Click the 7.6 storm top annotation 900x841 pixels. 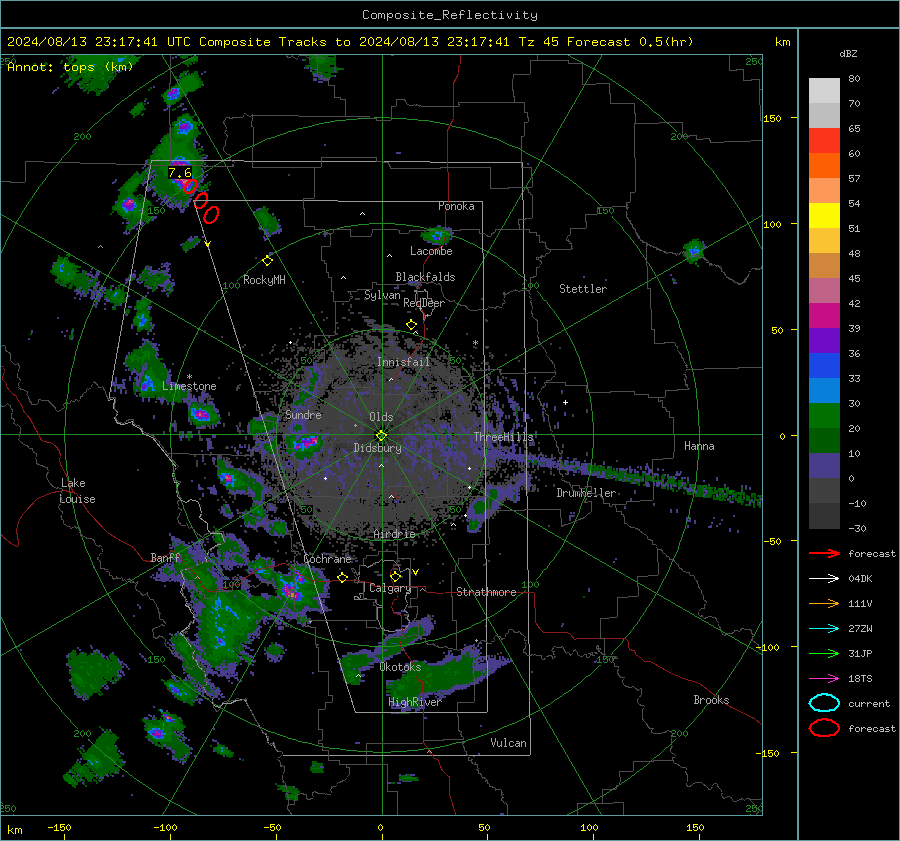coord(180,172)
